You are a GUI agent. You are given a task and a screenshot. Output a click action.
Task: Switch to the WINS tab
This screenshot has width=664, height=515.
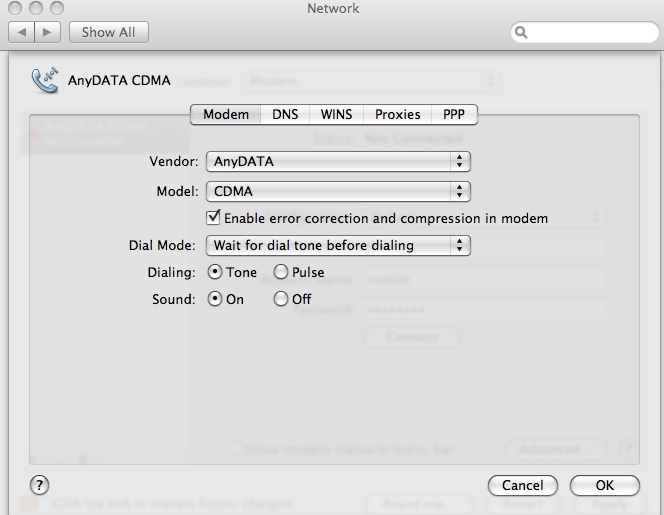tap(336, 114)
